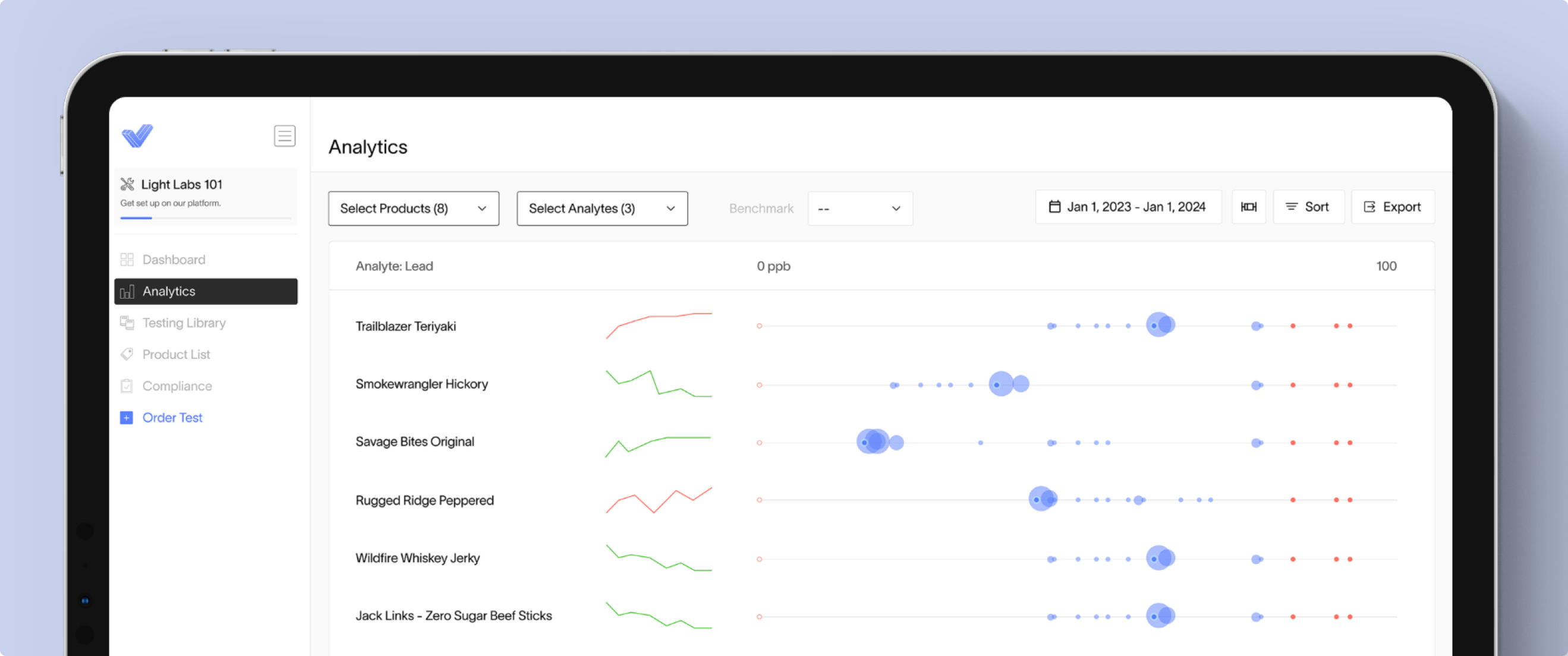This screenshot has width=1568, height=656.
Task: Click the largest bubble in Smokewrangler Hickory row
Action: (1002, 384)
